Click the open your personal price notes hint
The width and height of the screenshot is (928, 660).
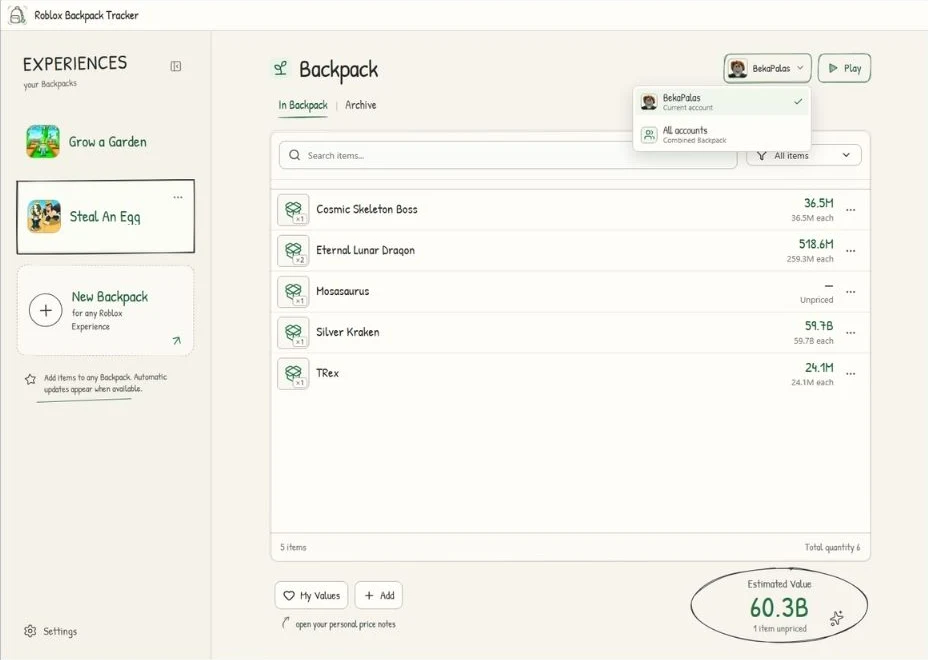(x=345, y=624)
